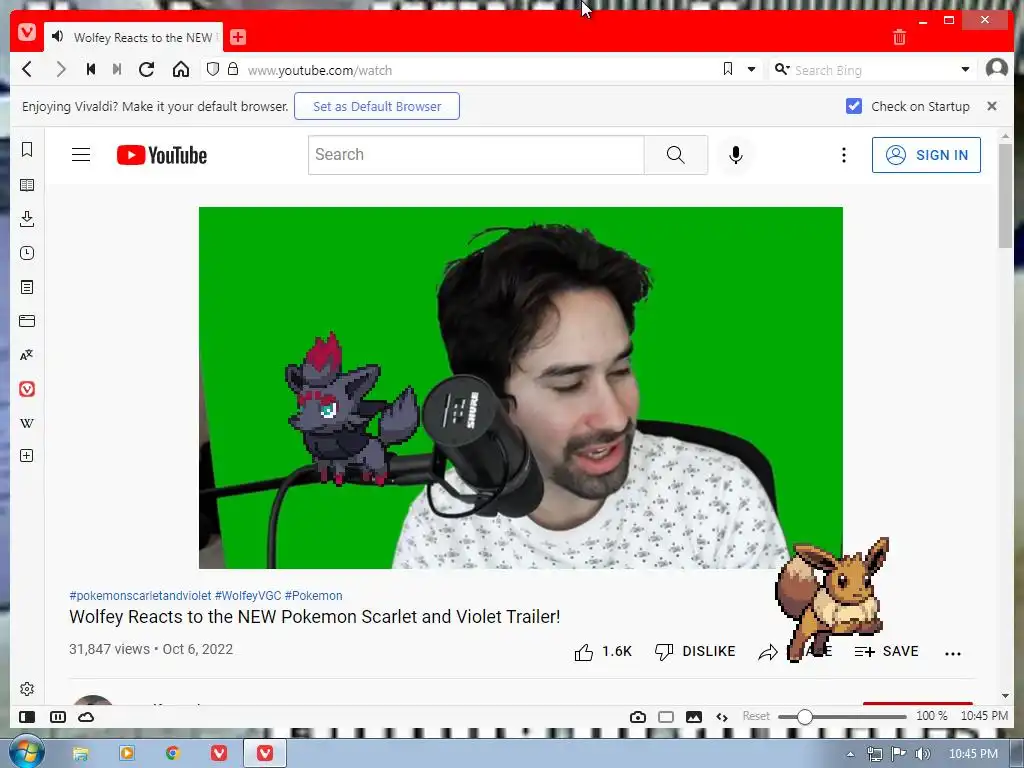
Task: Go forward to next page
Action: [x=61, y=69]
